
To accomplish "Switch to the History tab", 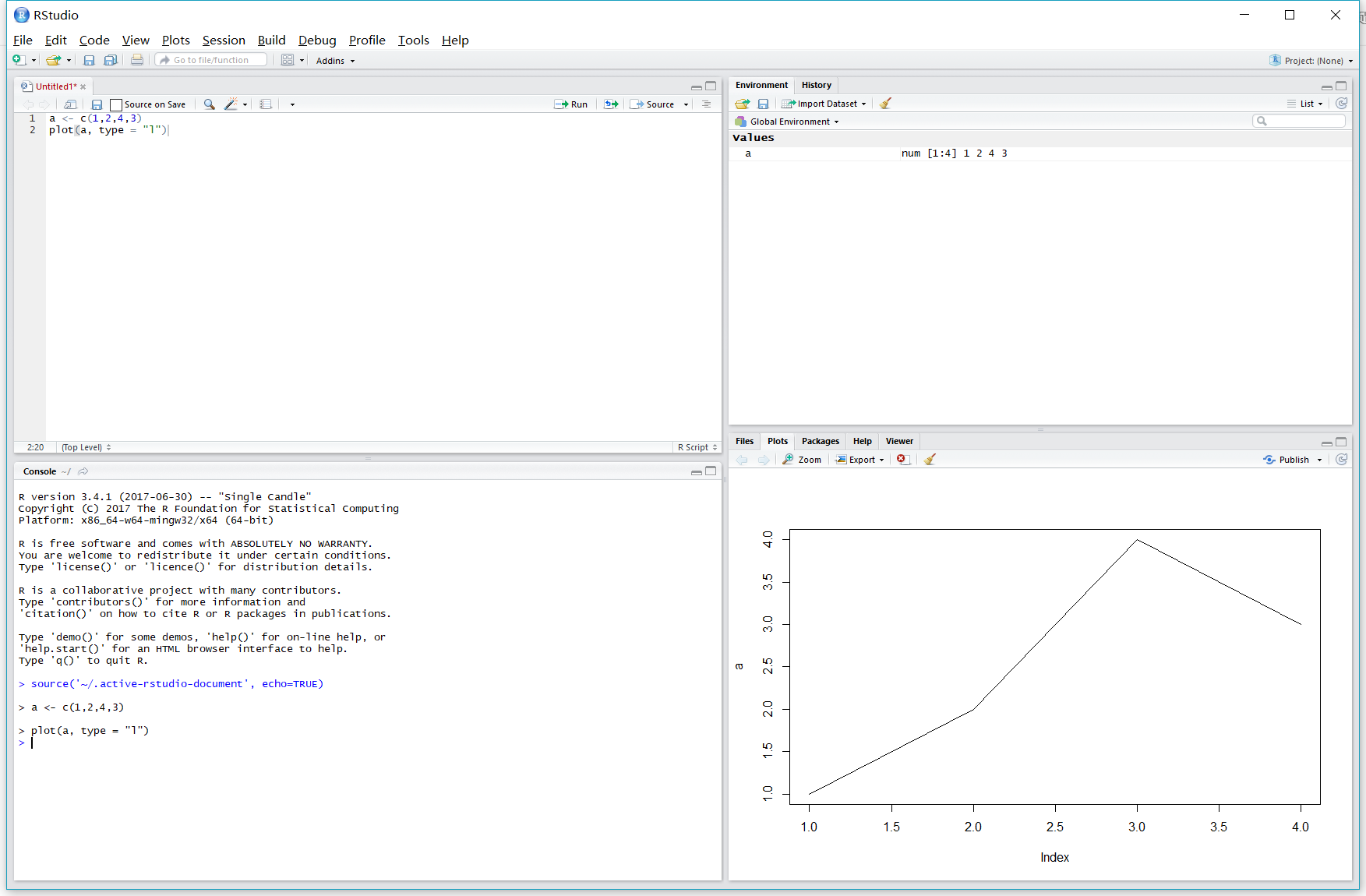I will [817, 85].
